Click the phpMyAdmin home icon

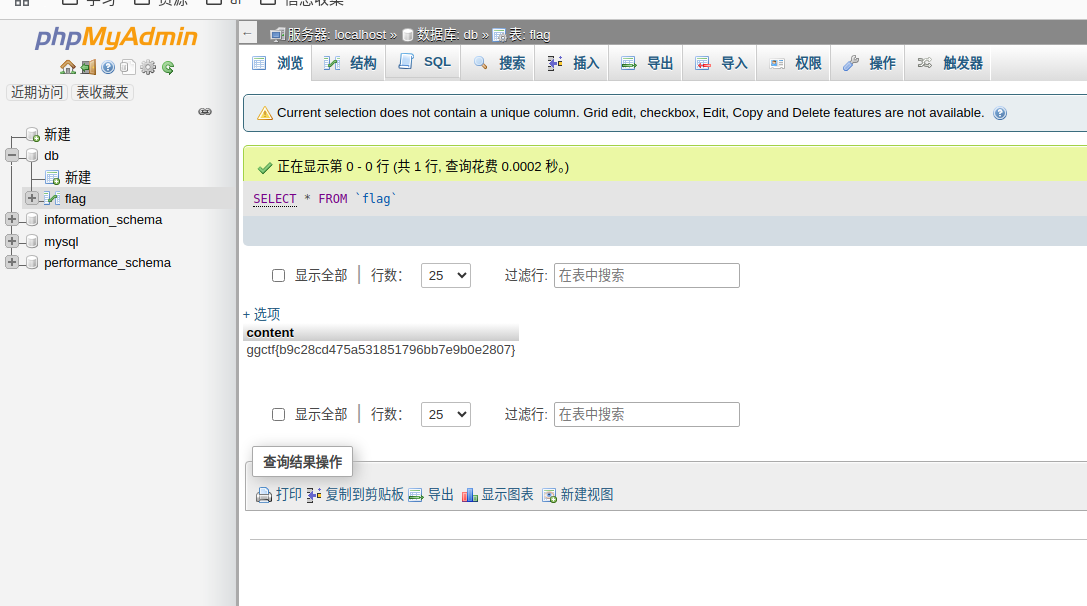(x=68, y=68)
